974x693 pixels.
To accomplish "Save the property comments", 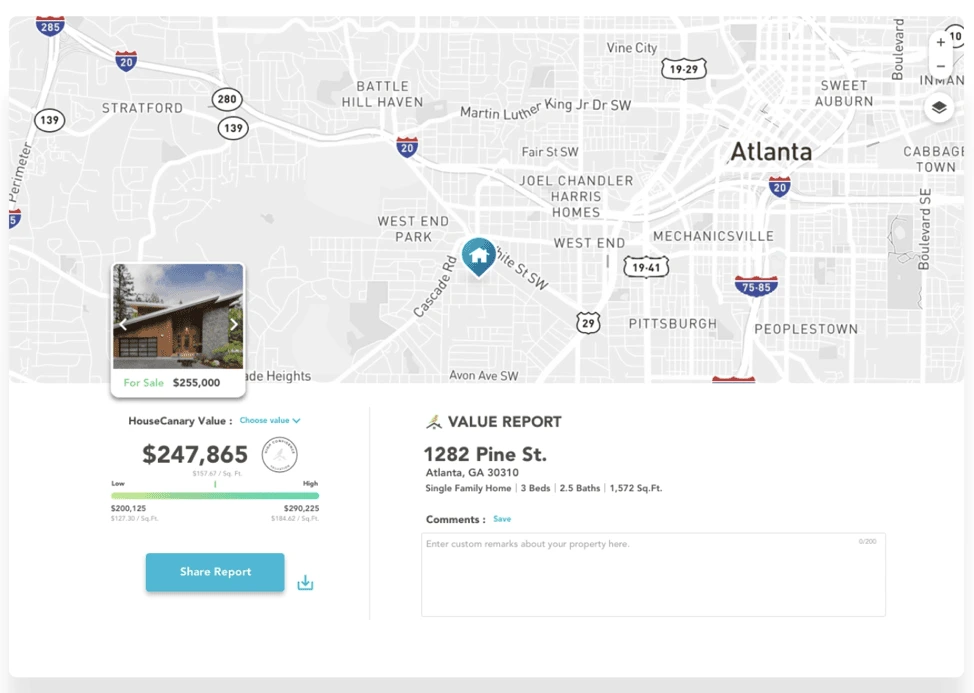I will click(x=502, y=519).
